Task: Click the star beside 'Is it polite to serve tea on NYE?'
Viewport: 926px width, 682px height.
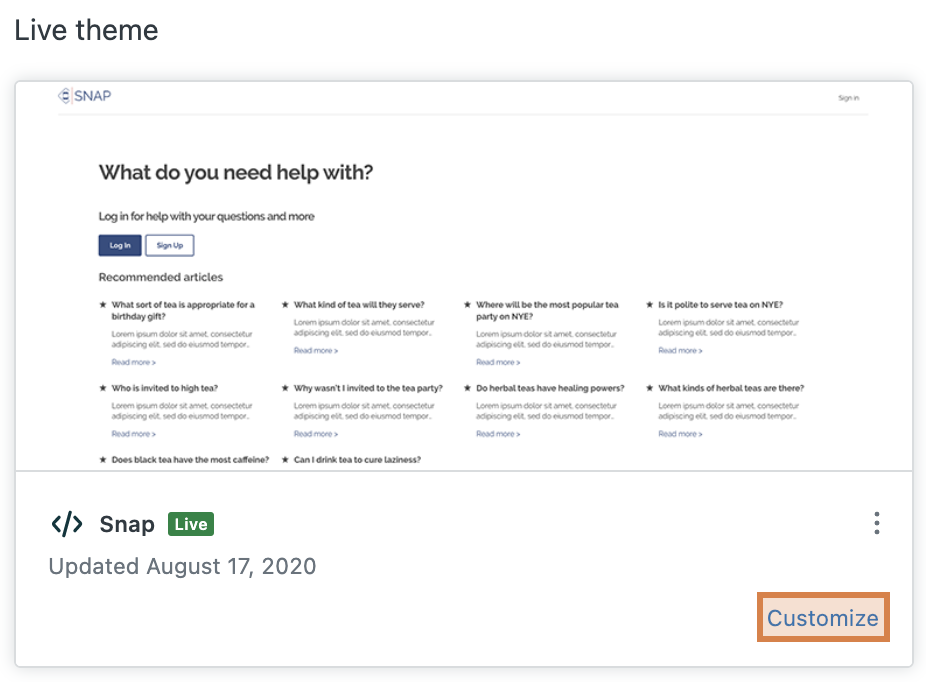Action: tap(649, 305)
